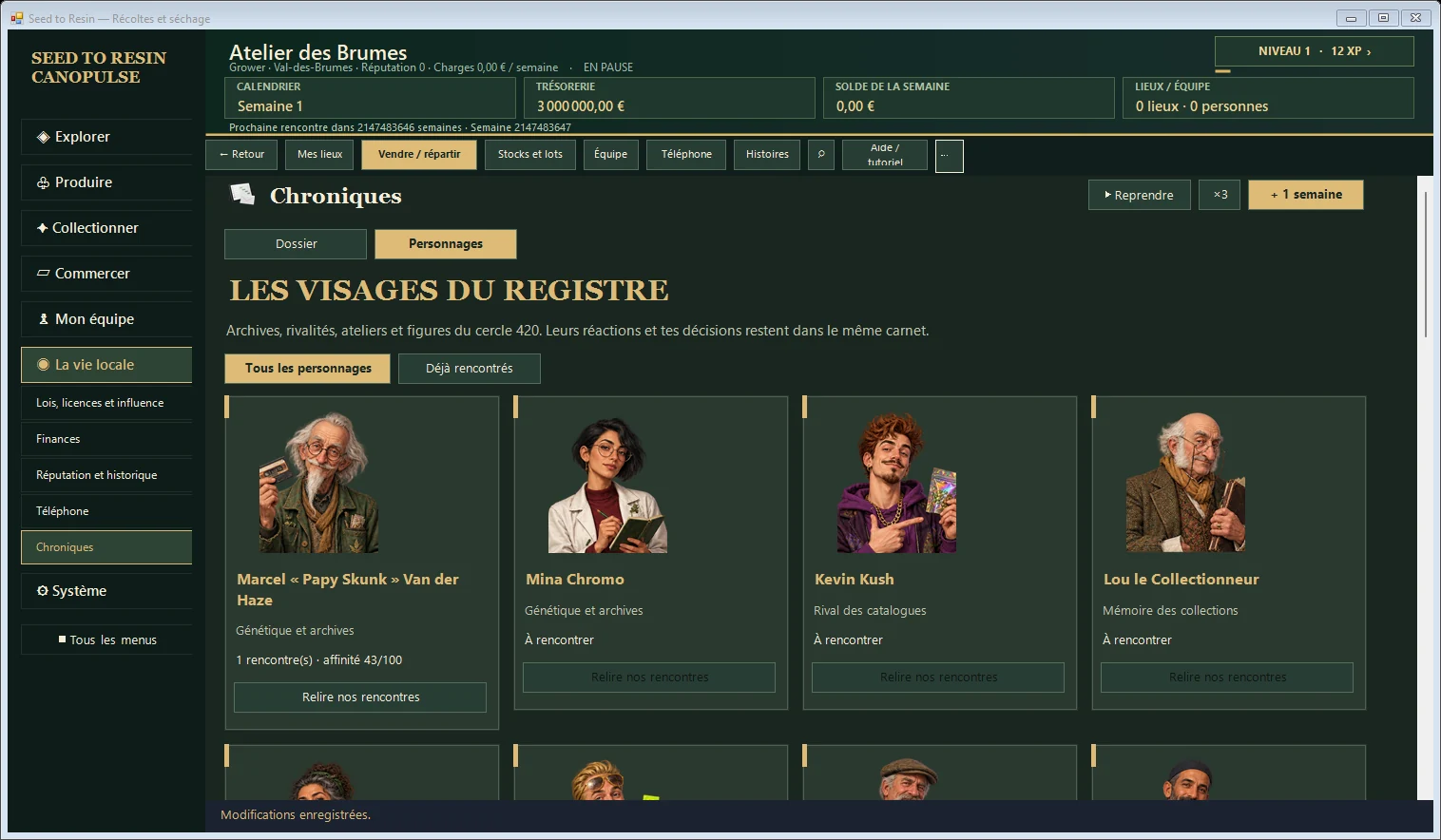Switch to the Dossier tab
Image resolution: width=1441 pixels, height=840 pixels.
click(296, 244)
